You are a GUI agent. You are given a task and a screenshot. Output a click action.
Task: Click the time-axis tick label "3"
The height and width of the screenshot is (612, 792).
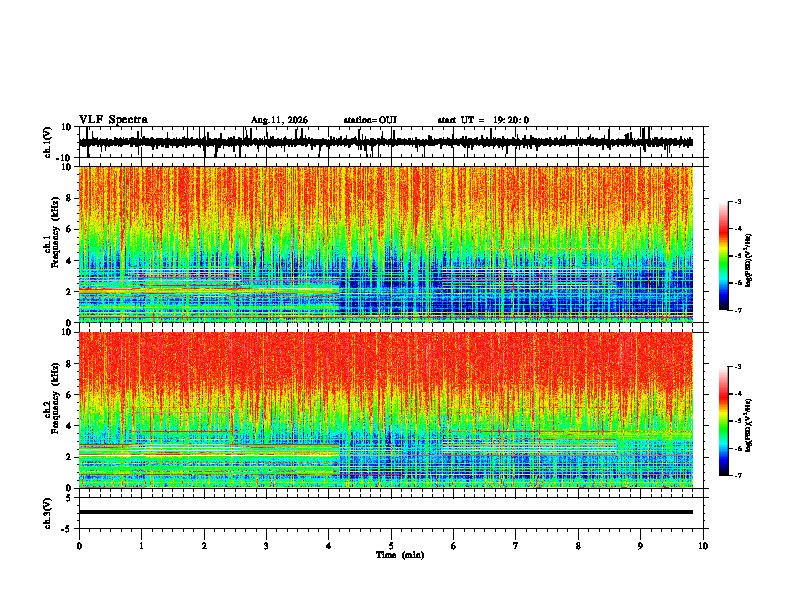click(266, 546)
